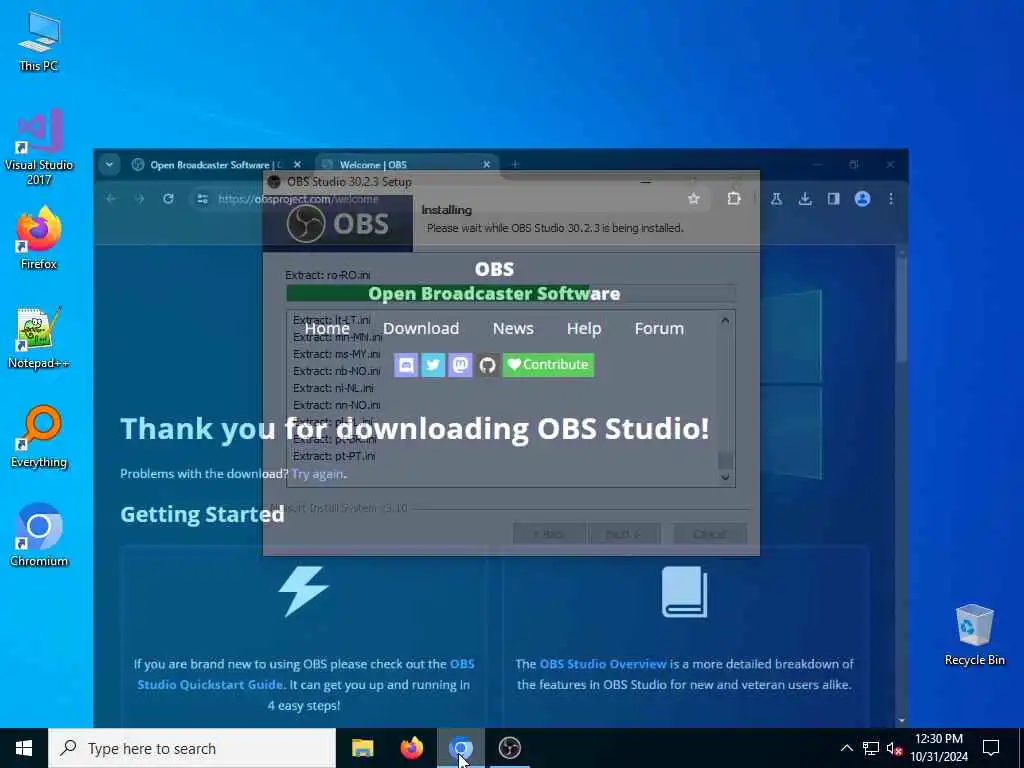This screenshot has width=1024, height=768.
Task: Open the notification center icon
Action: click(x=991, y=748)
